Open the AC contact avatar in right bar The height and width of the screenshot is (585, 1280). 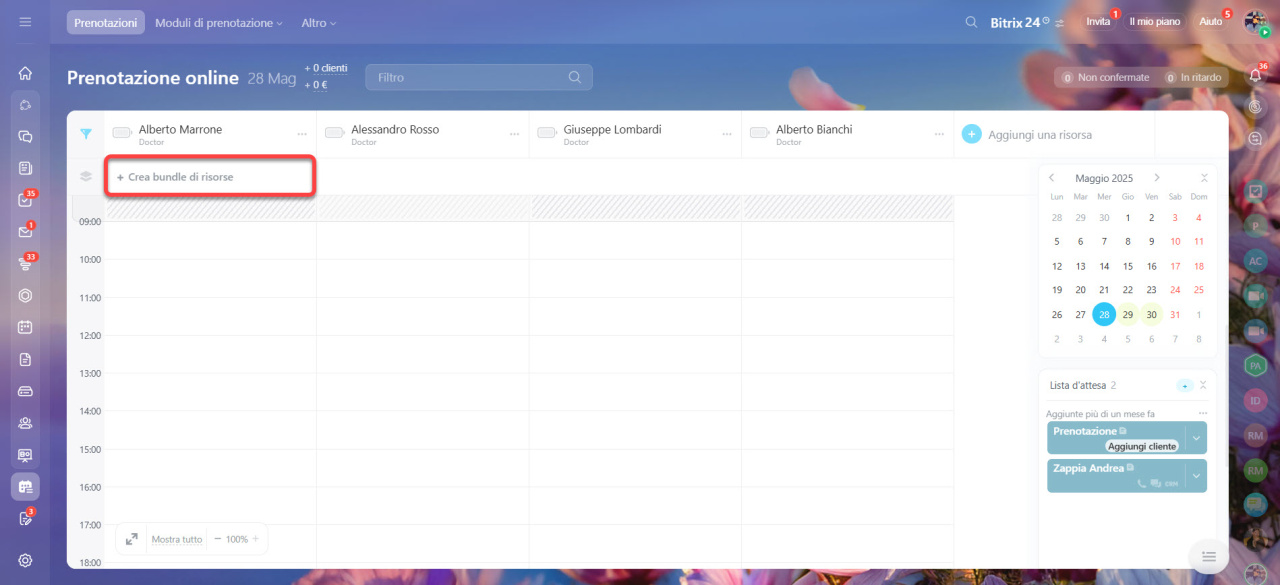(1256, 260)
